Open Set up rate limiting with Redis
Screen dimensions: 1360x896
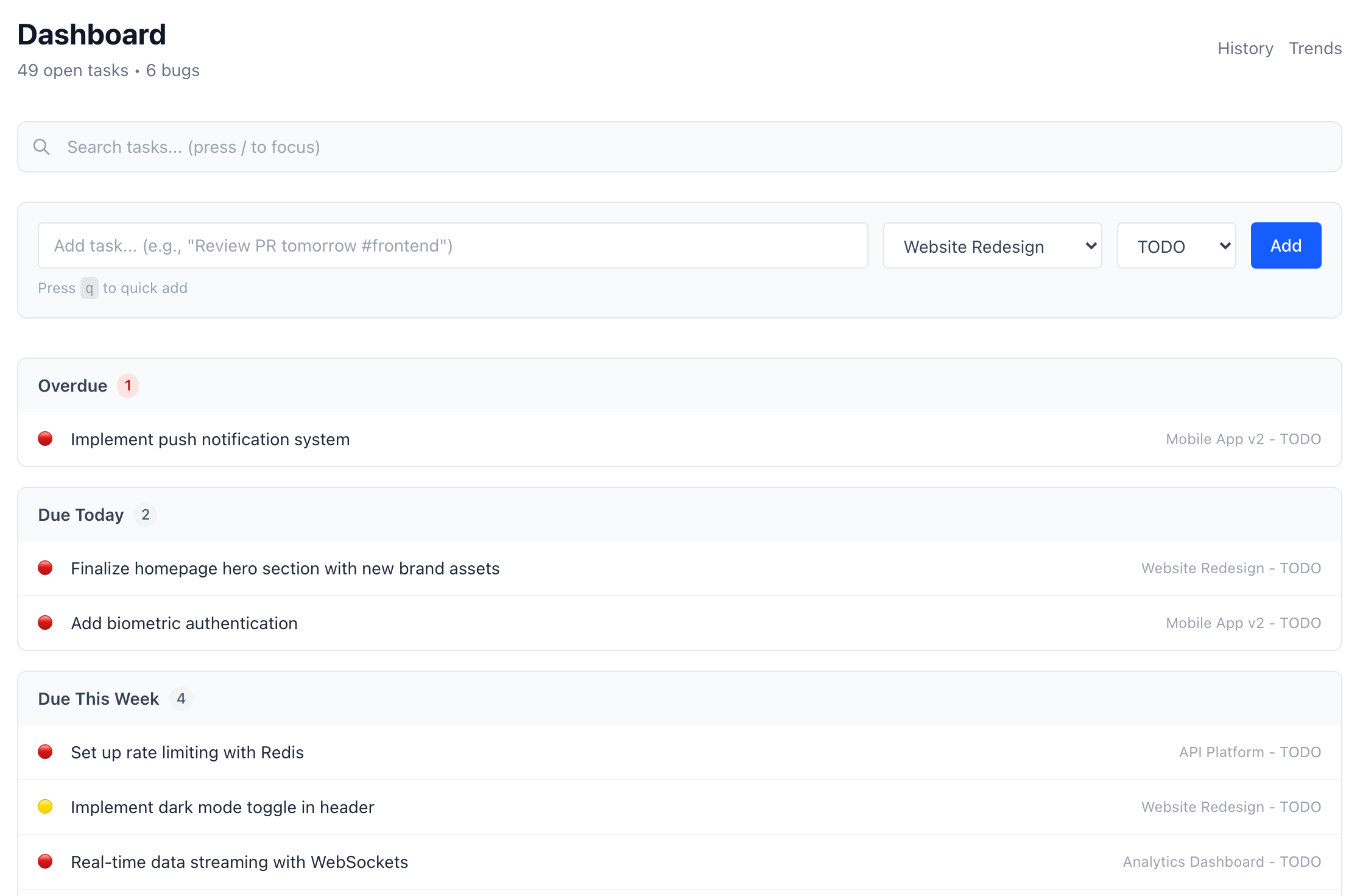[x=187, y=752]
